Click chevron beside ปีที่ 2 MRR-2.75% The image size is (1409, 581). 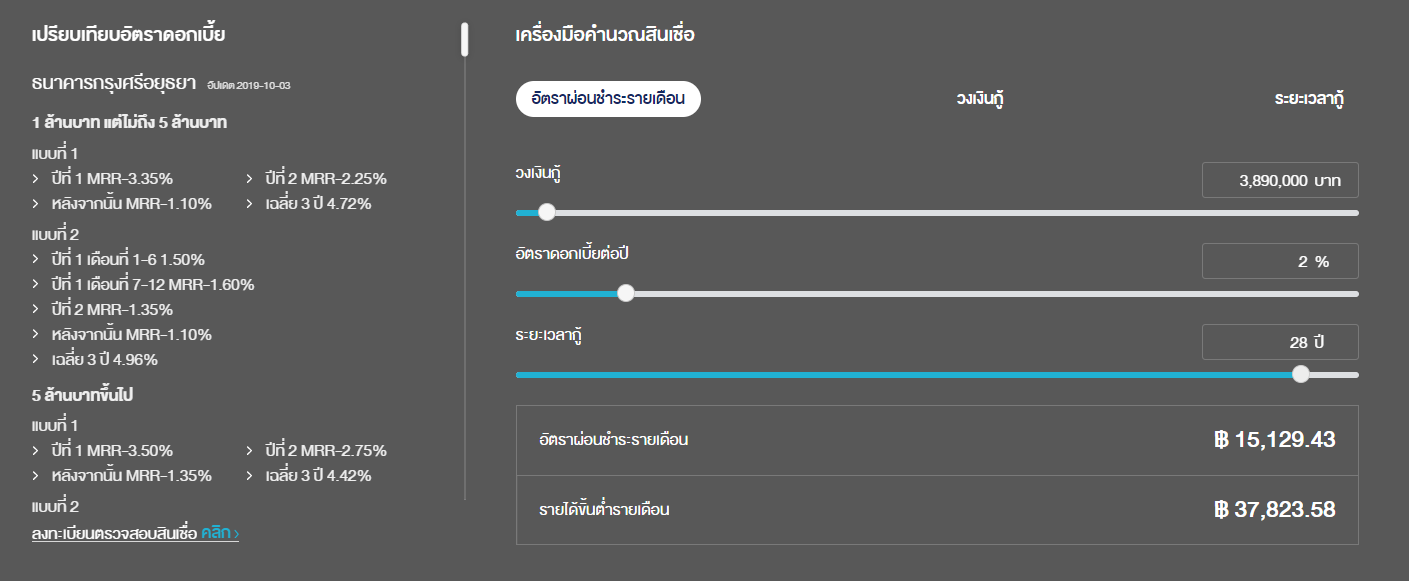pos(250,451)
